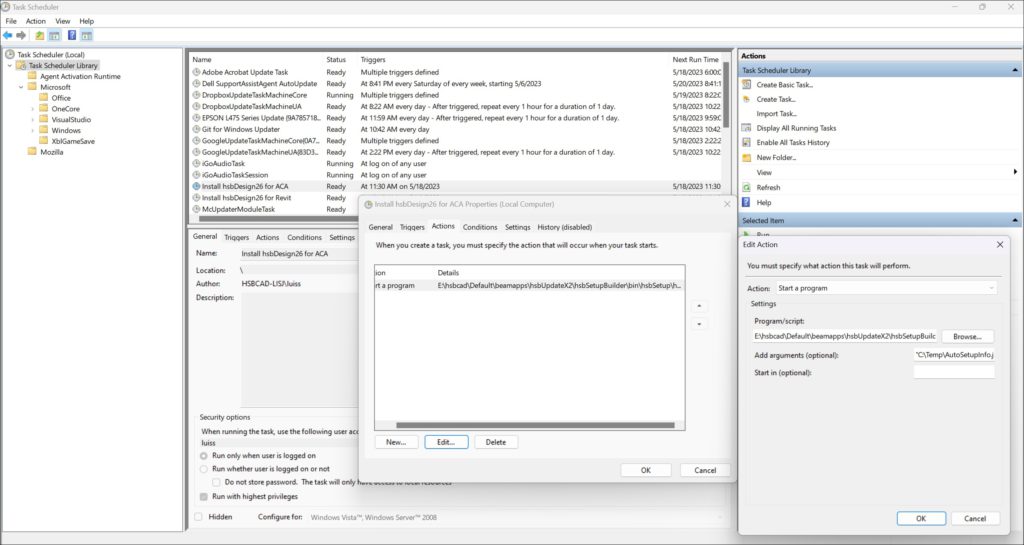Click the Create Basic Task icon in Actions pane
Viewport: 1024px width, 545px height.
coord(746,85)
